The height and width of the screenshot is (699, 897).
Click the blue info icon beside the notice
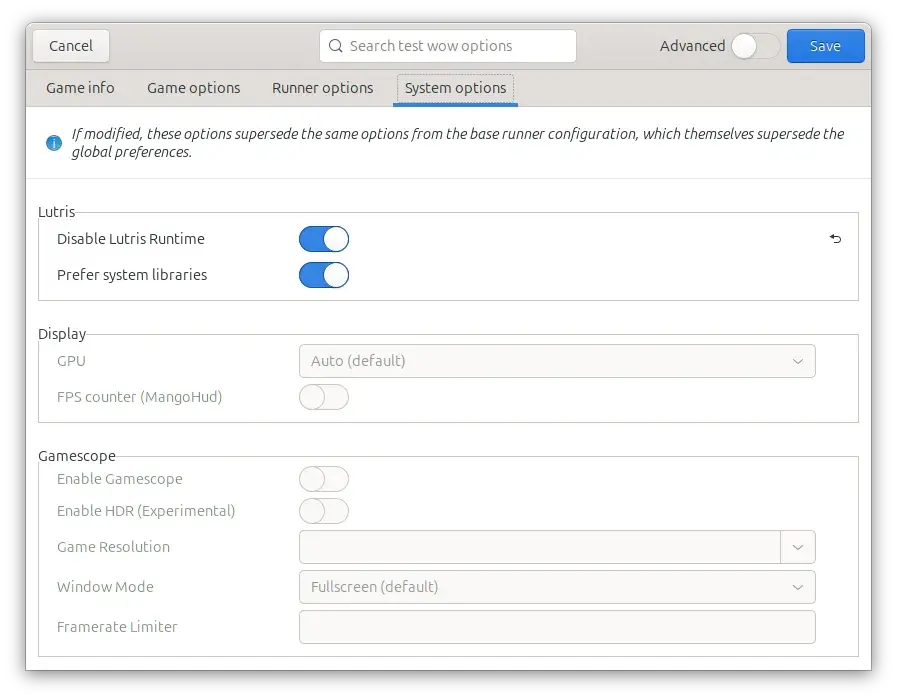click(54, 142)
